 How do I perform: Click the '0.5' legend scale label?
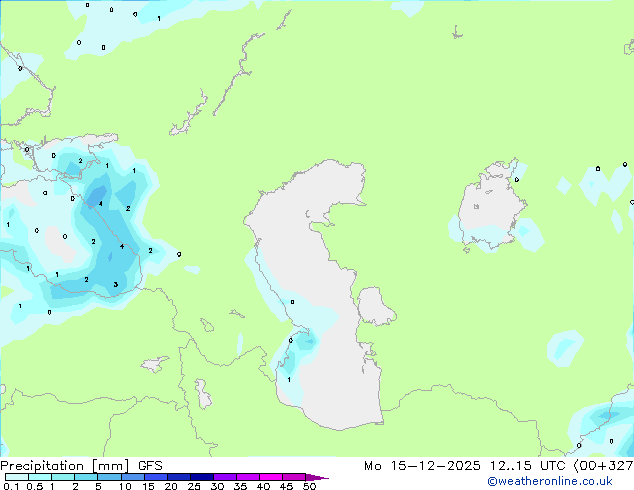[x=35, y=486]
